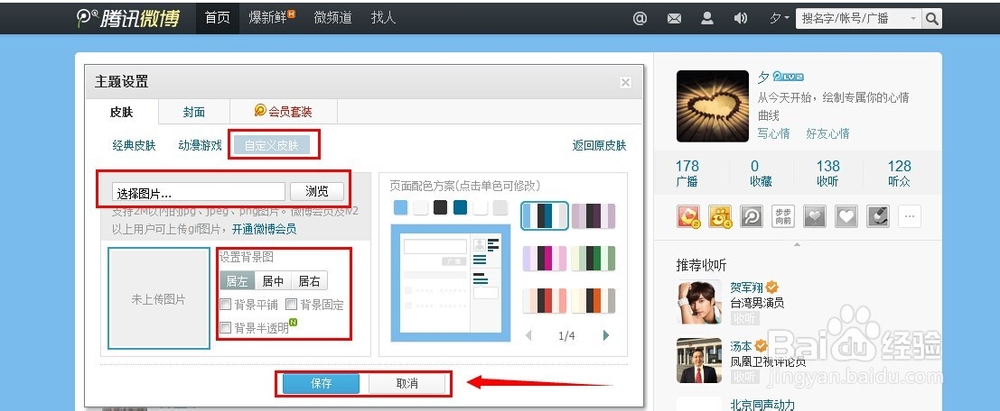Set background alignment to 居左
The height and width of the screenshot is (411, 1000).
[237, 281]
